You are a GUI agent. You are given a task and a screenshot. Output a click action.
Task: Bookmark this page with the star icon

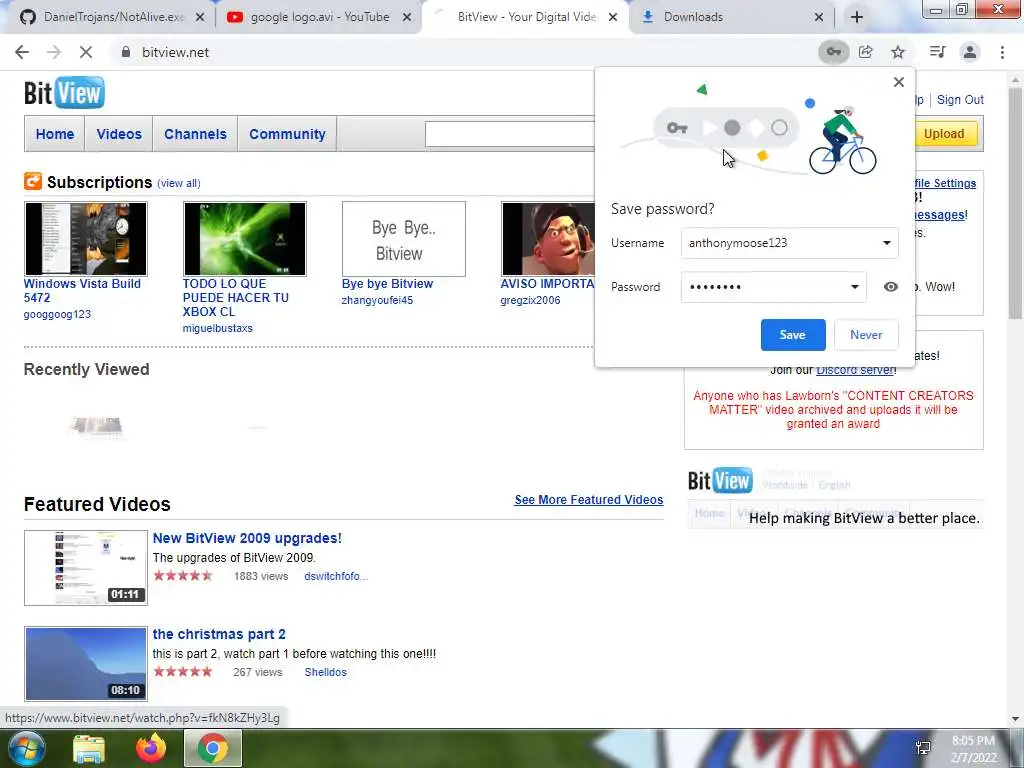[x=899, y=52]
